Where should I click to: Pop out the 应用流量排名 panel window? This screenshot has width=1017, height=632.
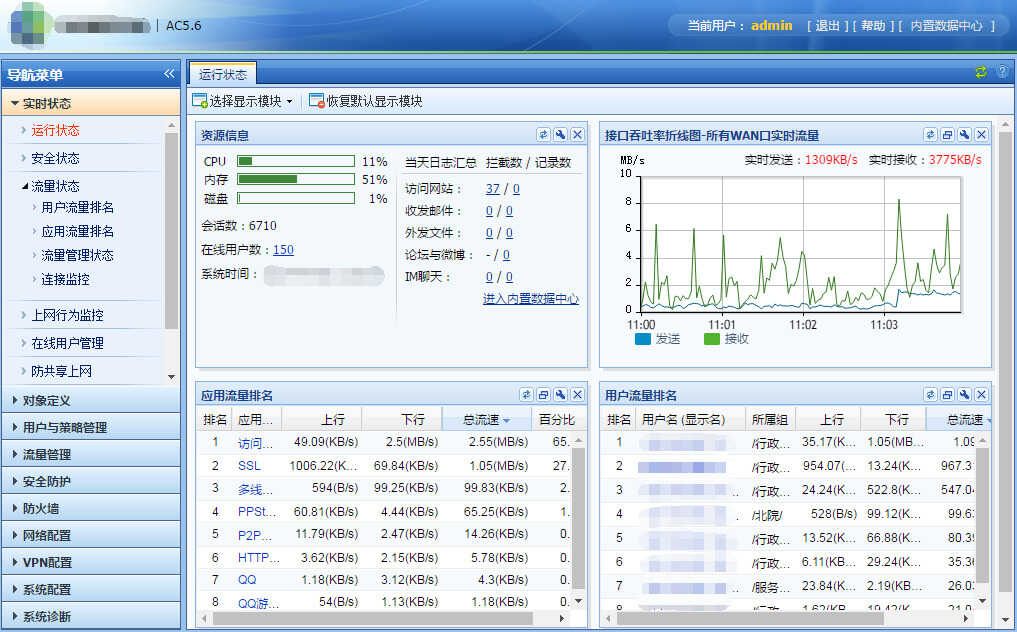pyautogui.click(x=544, y=395)
